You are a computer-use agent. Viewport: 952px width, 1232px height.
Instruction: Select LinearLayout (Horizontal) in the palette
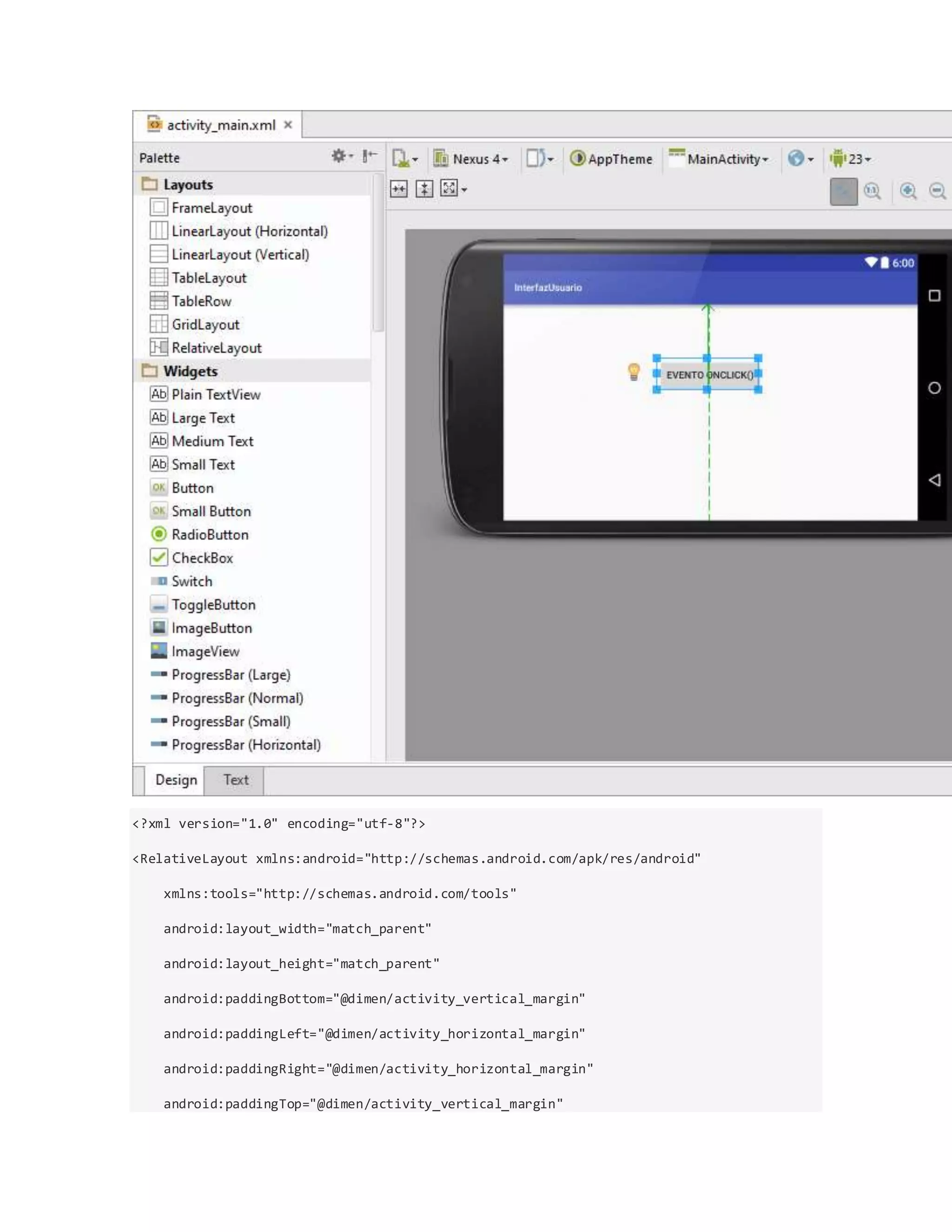238,231
